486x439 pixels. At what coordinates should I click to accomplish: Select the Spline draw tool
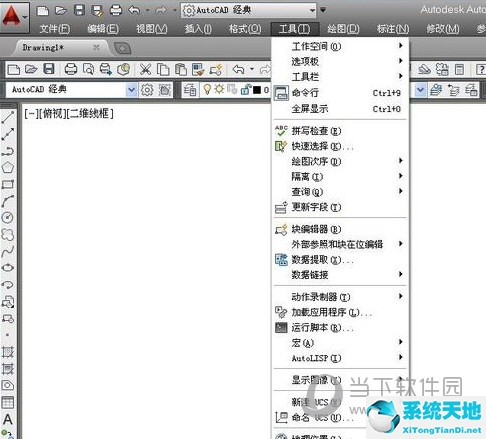(x=8, y=251)
